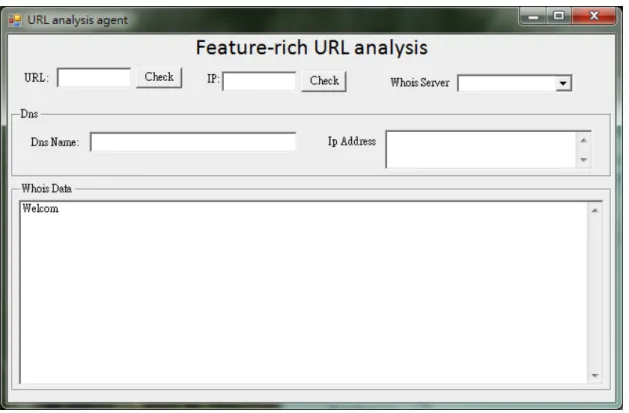
Task: Click Ip Address box scroll up arrow
Action: click(x=584, y=140)
